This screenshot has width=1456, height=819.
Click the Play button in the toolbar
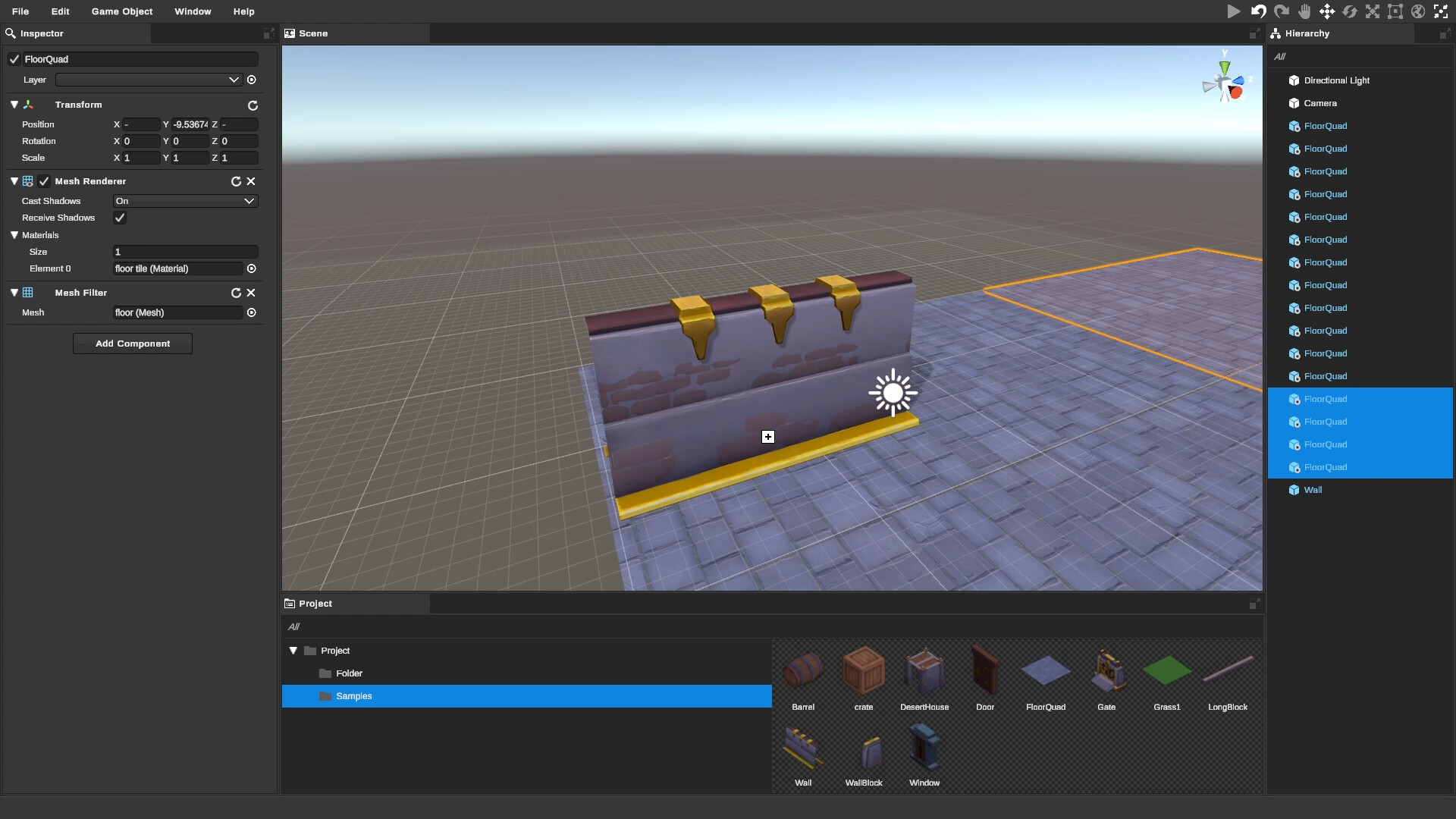[x=1234, y=11]
